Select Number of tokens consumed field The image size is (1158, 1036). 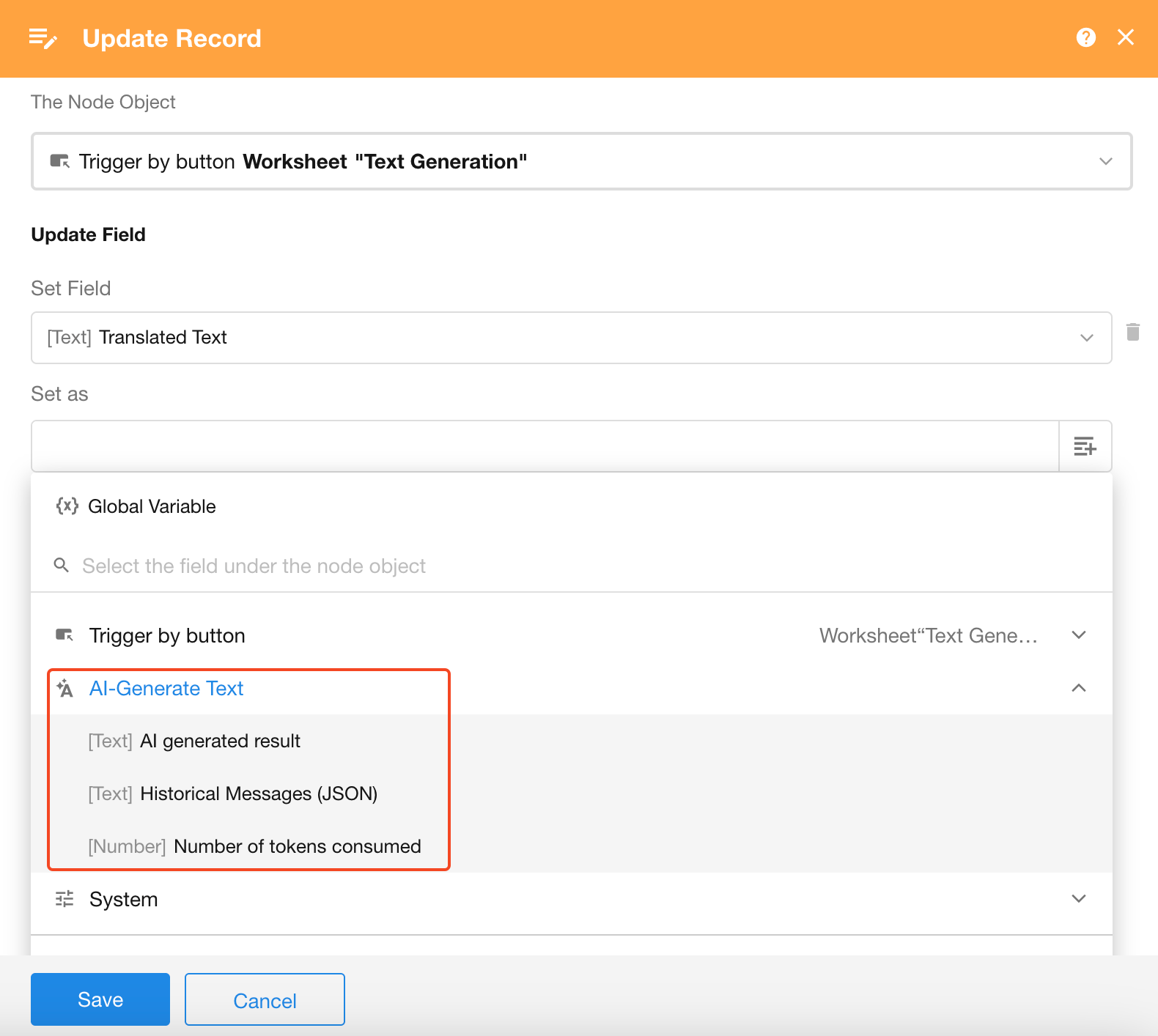pyautogui.click(x=297, y=847)
